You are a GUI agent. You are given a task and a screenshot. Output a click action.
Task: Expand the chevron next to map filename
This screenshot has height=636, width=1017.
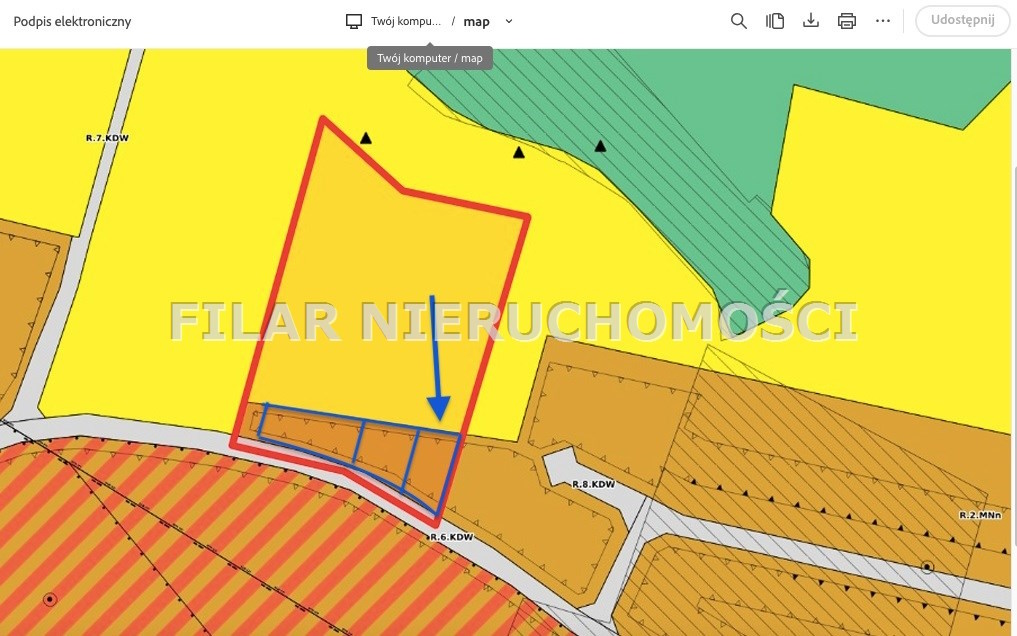point(509,21)
